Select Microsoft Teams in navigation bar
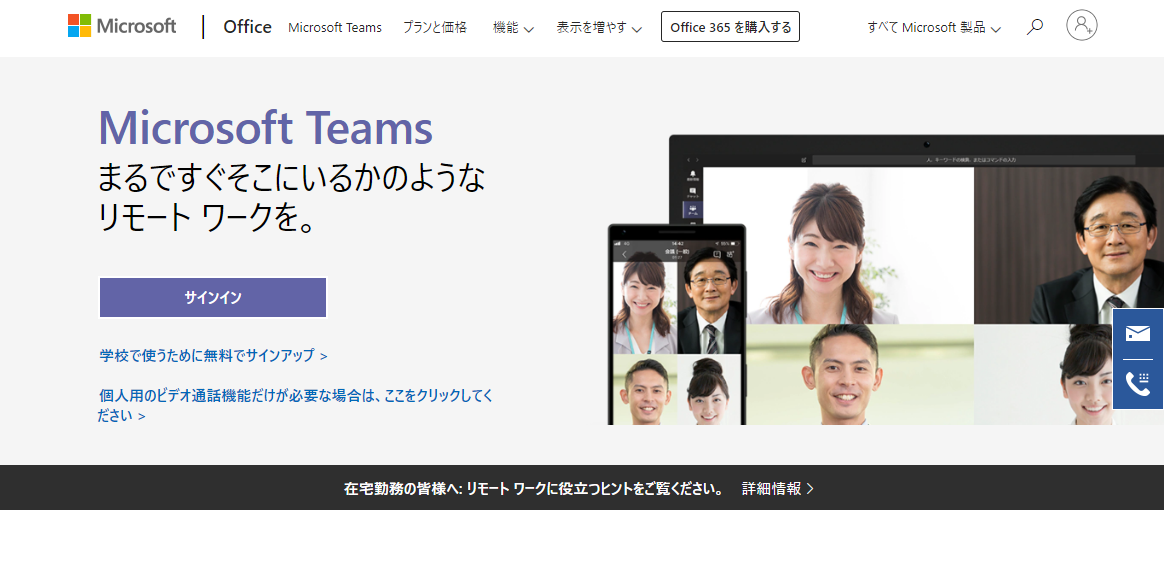Viewport: 1164px width, 567px height. coord(335,28)
